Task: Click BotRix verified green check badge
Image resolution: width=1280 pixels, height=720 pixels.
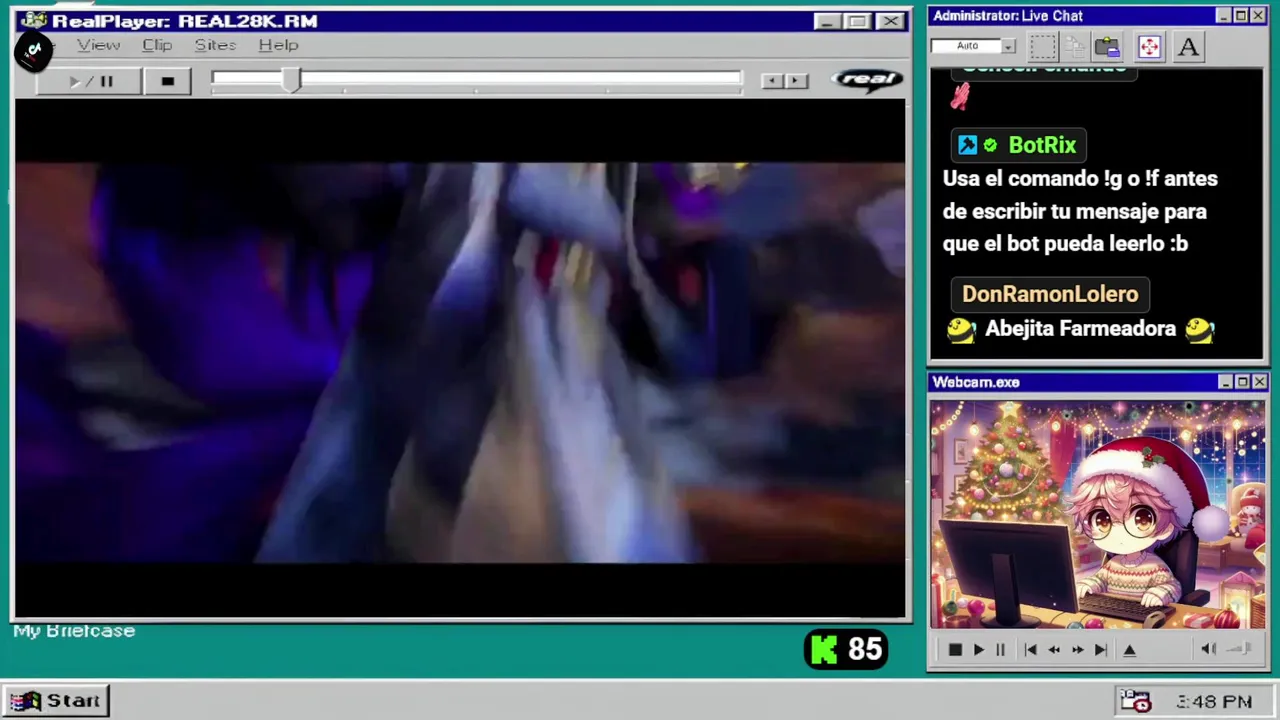Action: (990, 145)
